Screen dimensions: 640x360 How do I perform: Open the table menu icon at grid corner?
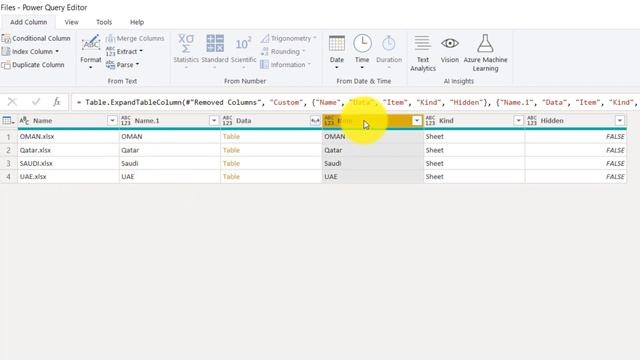click(8, 121)
